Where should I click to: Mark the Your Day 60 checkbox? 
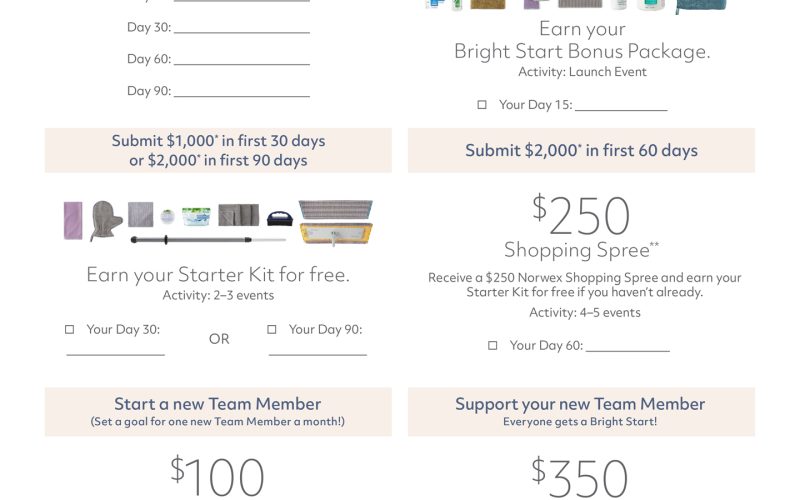492,345
